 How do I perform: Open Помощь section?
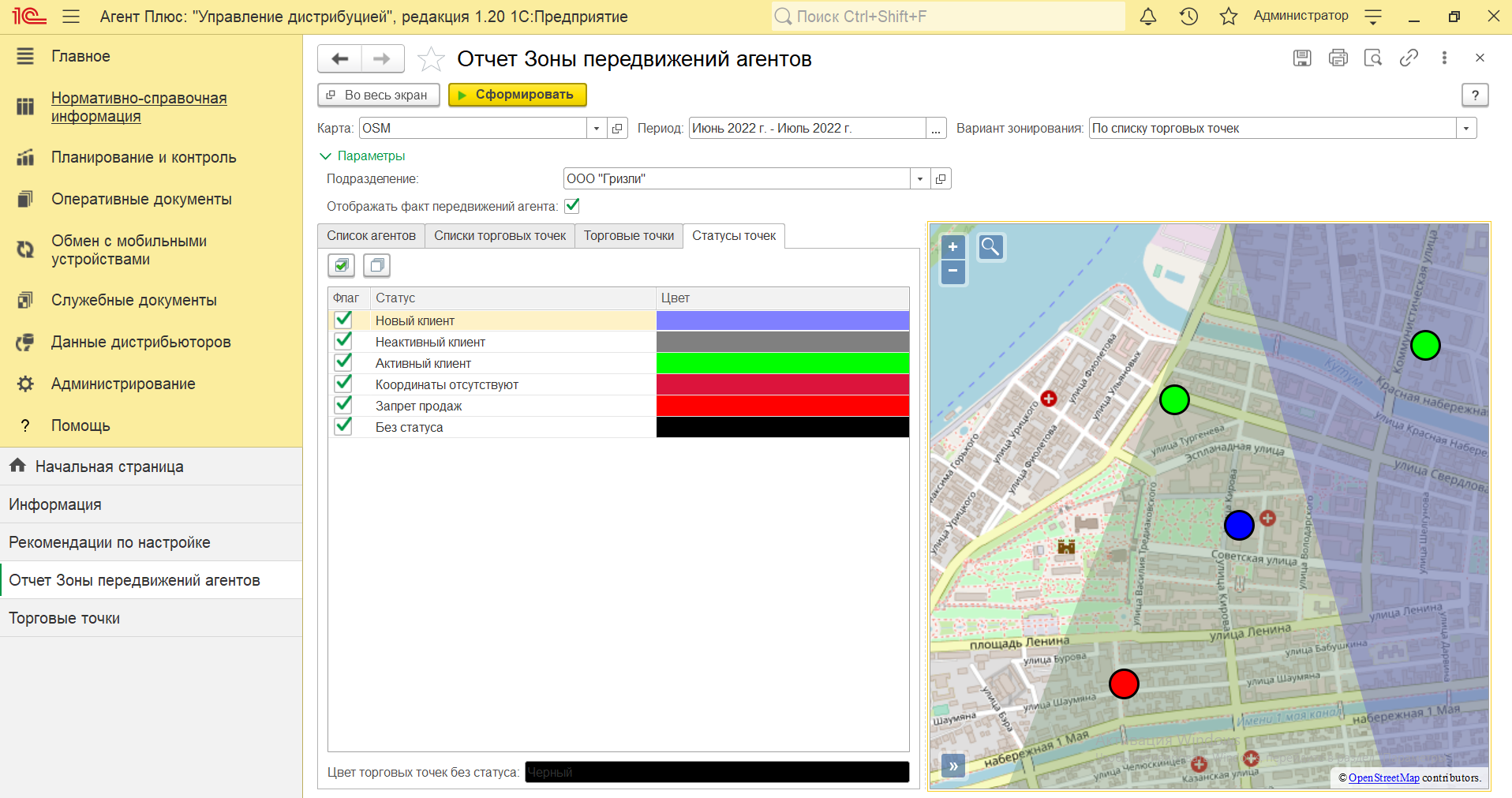[80, 425]
